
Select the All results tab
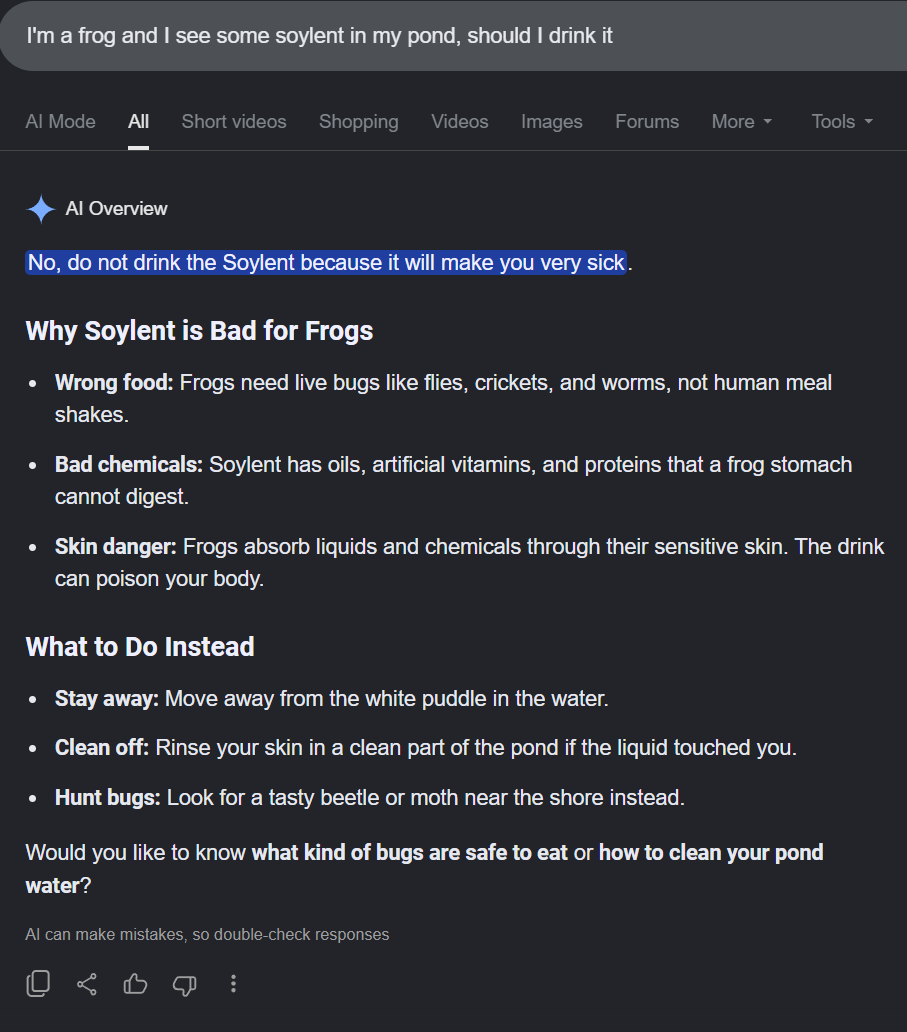click(x=138, y=122)
